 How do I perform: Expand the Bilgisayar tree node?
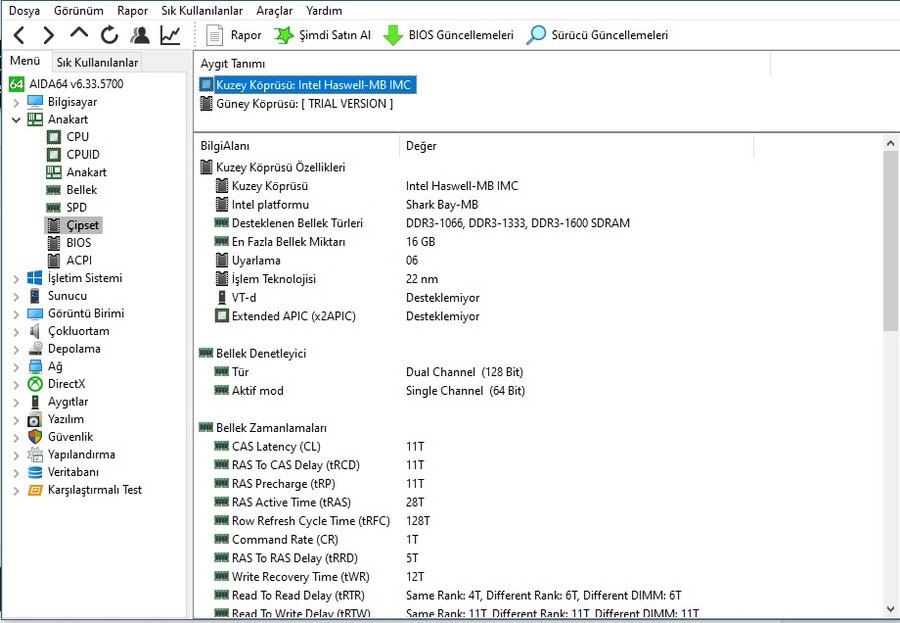(x=16, y=103)
